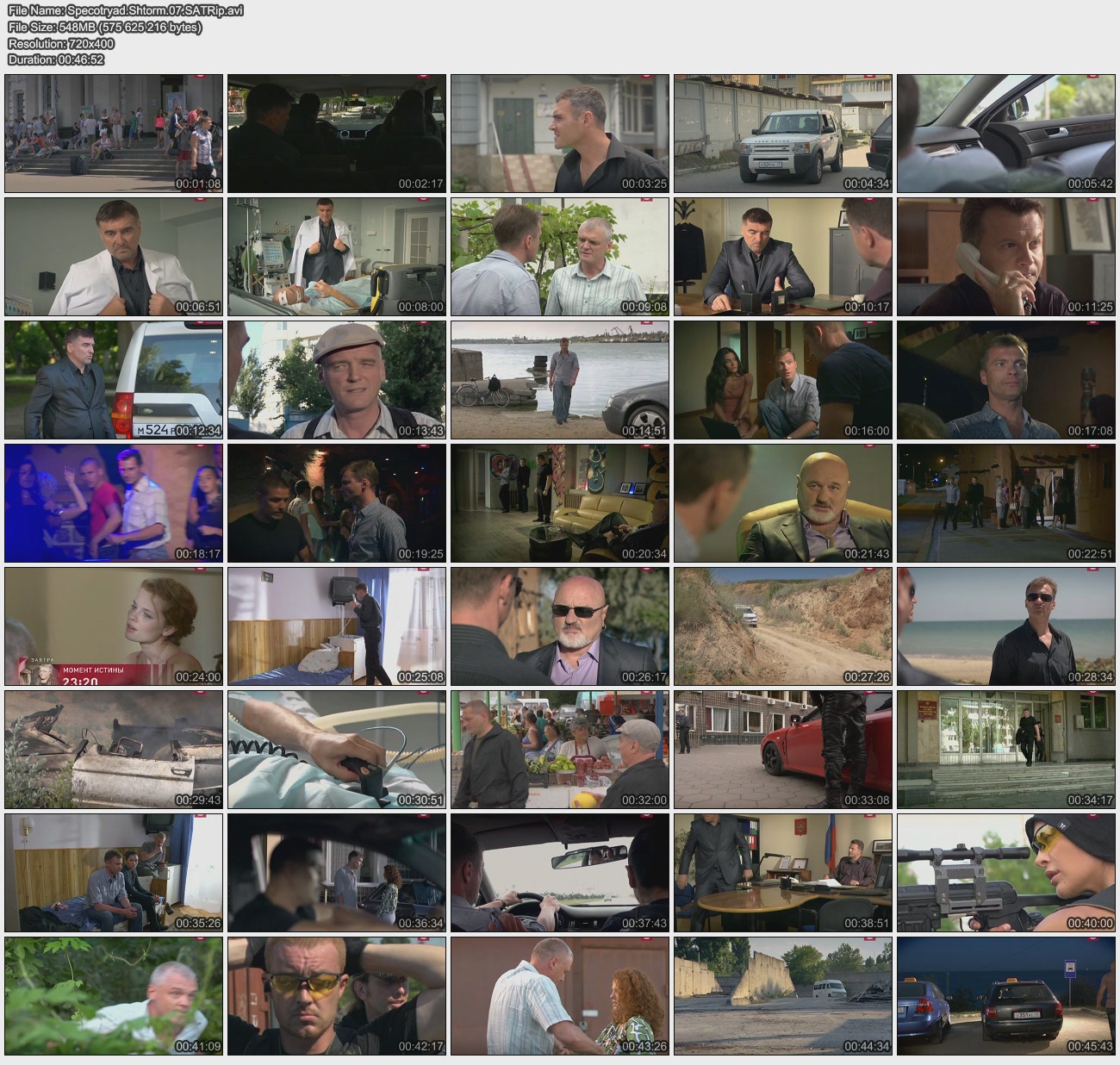Select the bald man in yellow armchair at 00:21:43

click(x=782, y=503)
